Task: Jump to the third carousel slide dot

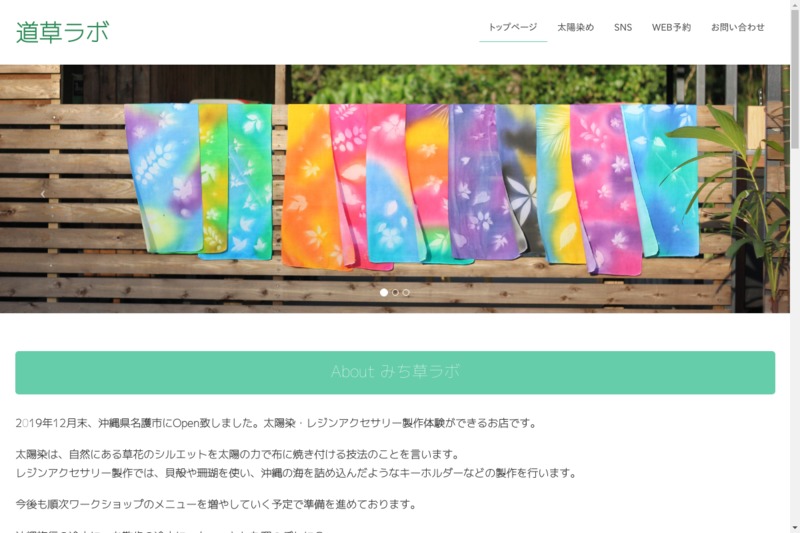Action: [406, 292]
